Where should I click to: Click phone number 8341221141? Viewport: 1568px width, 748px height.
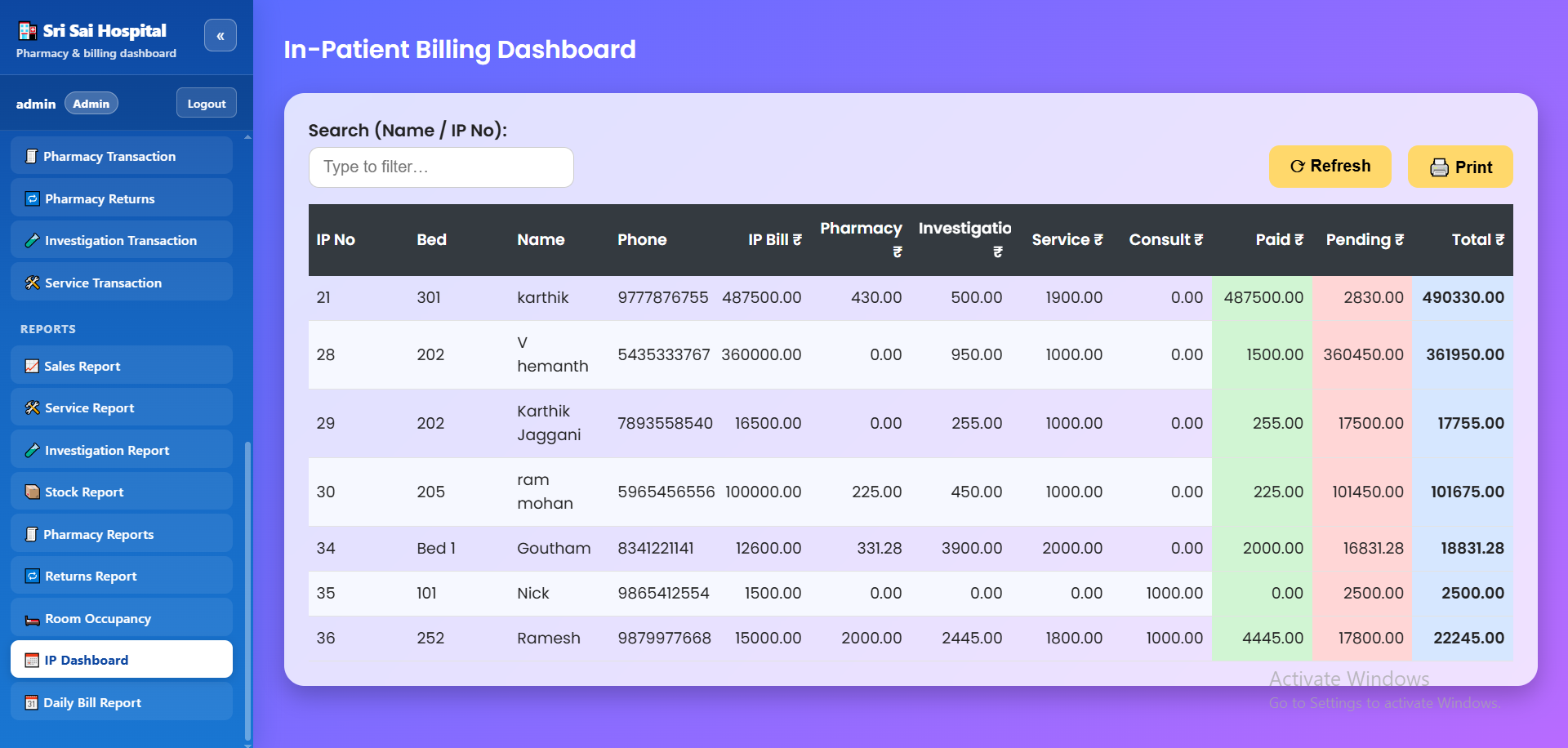coord(655,548)
